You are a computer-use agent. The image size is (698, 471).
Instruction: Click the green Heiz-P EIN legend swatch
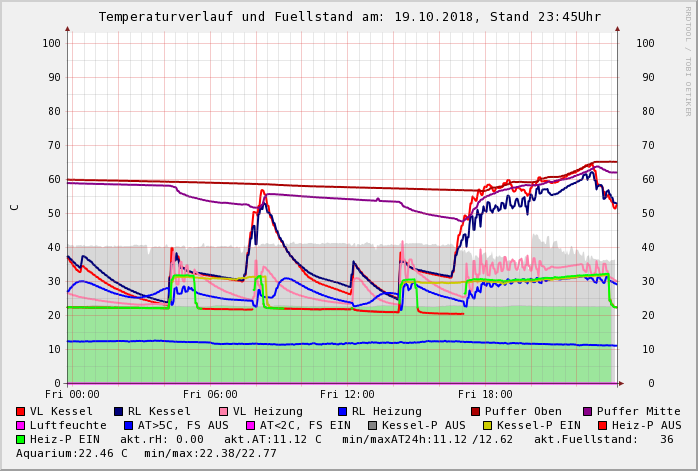[21, 439]
